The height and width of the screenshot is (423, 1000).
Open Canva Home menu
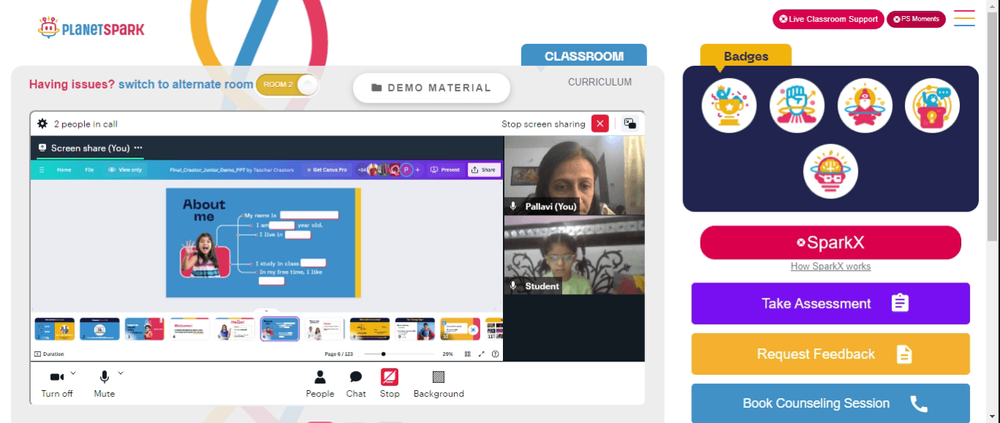(64, 170)
